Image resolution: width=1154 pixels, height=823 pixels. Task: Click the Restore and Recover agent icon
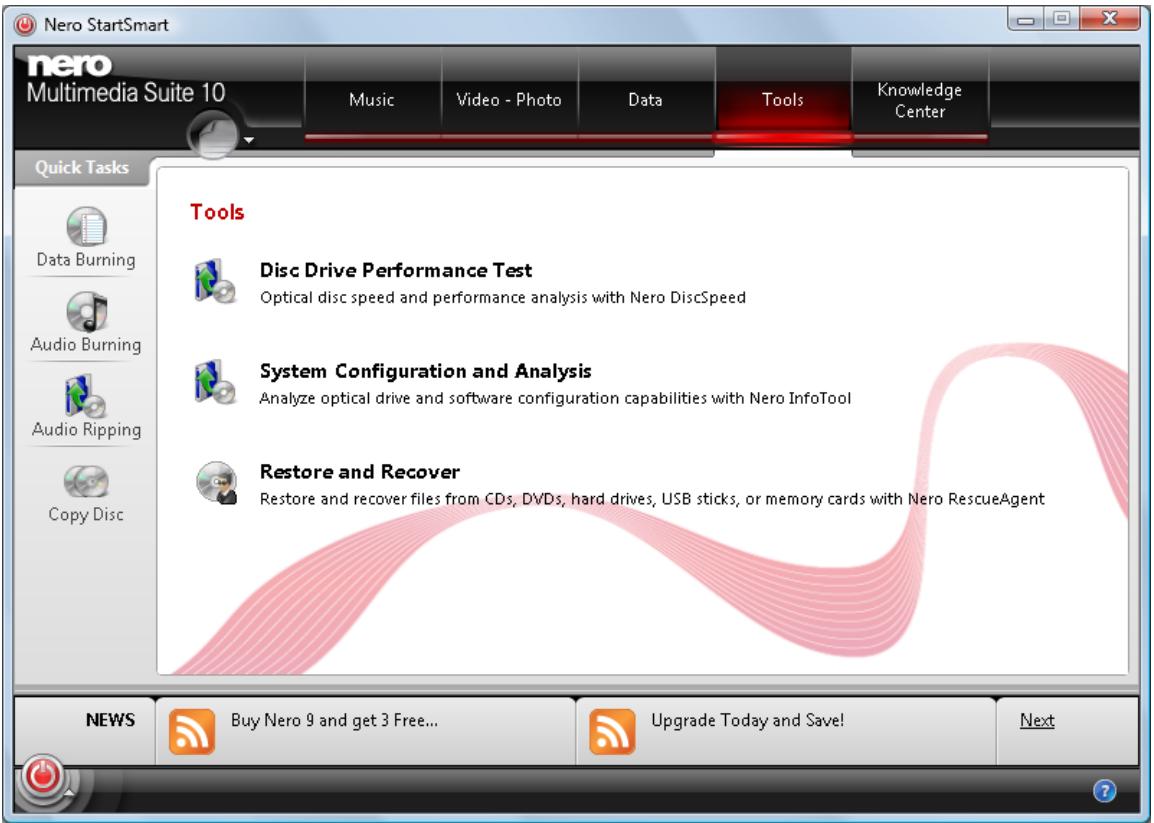[217, 483]
